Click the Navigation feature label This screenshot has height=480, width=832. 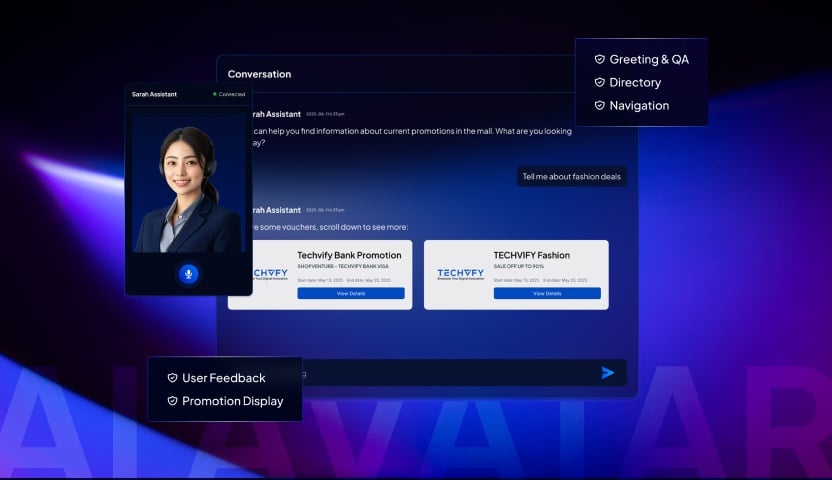(x=639, y=106)
